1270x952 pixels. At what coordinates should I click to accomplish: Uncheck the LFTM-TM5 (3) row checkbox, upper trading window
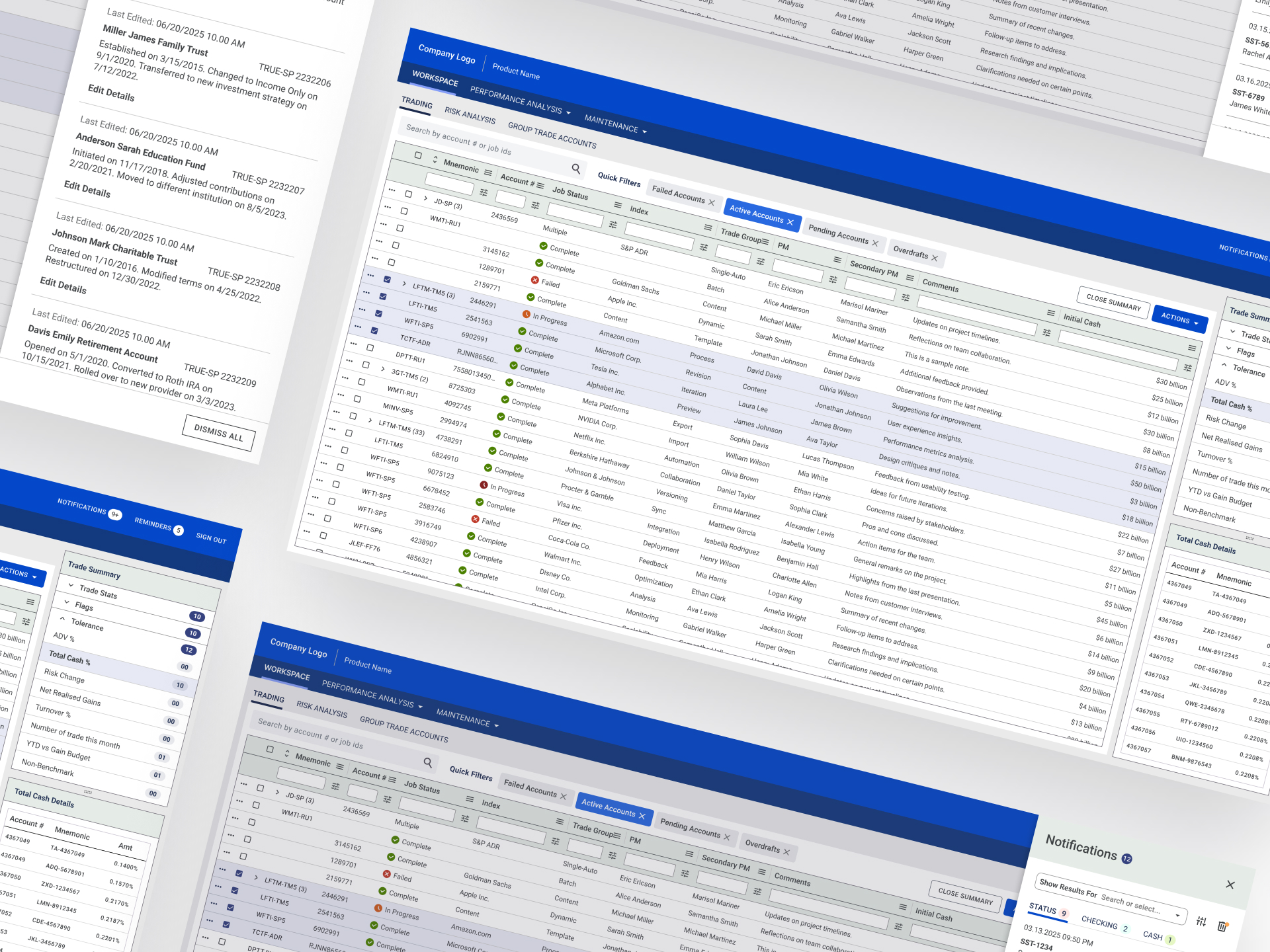387,280
